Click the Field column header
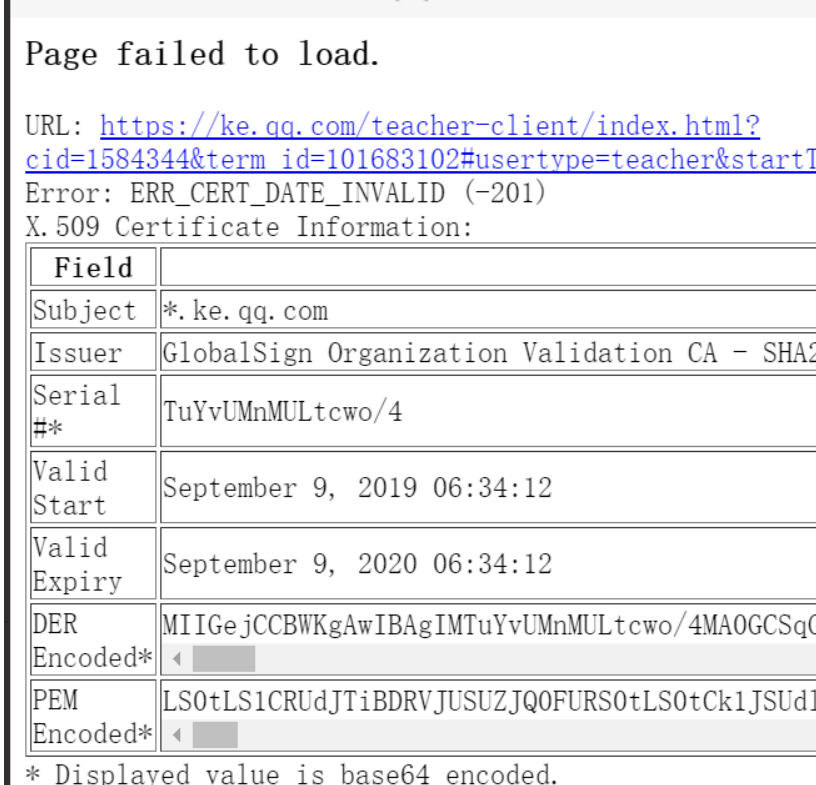The image size is (816, 785). pos(94,267)
